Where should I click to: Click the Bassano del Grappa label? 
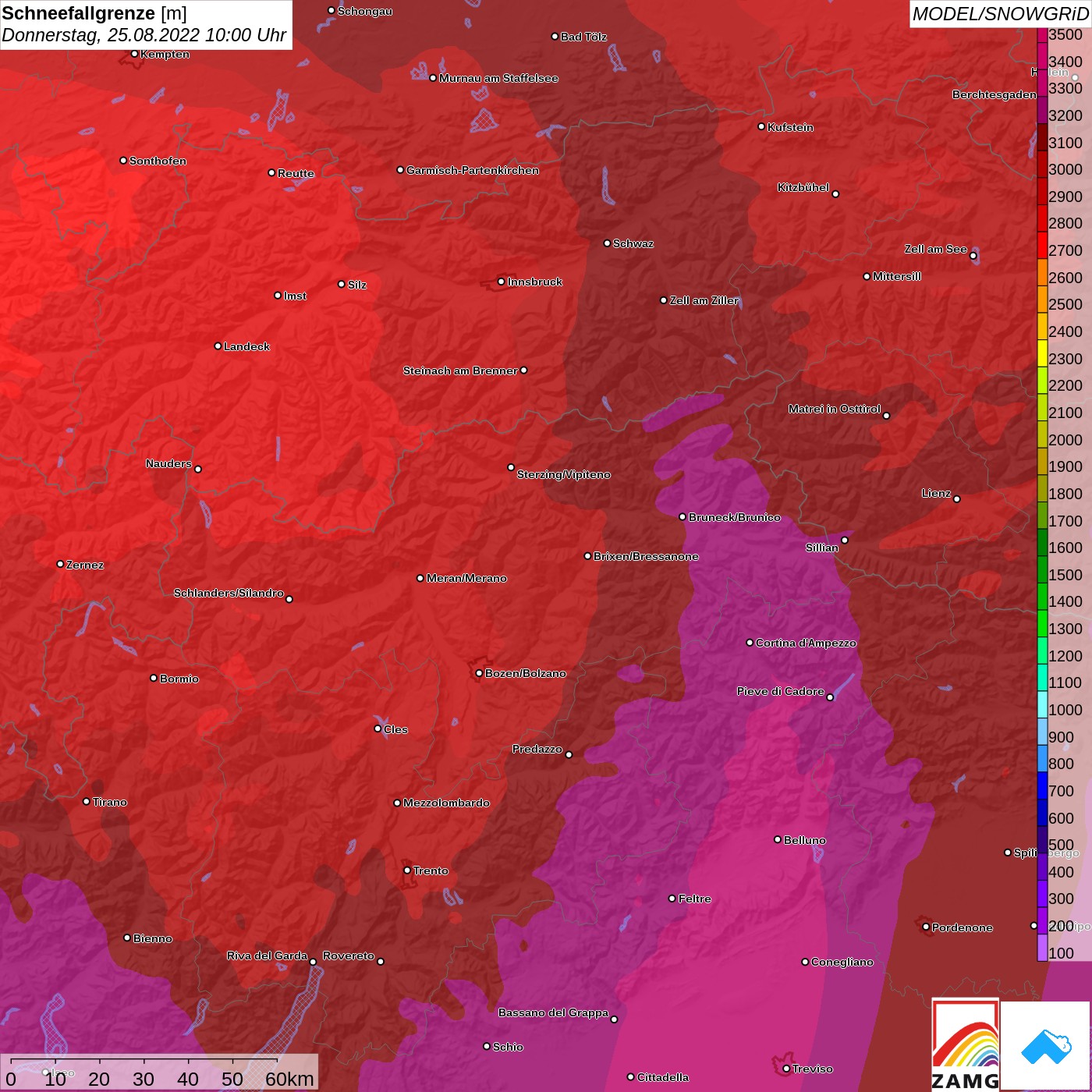click(x=554, y=1012)
